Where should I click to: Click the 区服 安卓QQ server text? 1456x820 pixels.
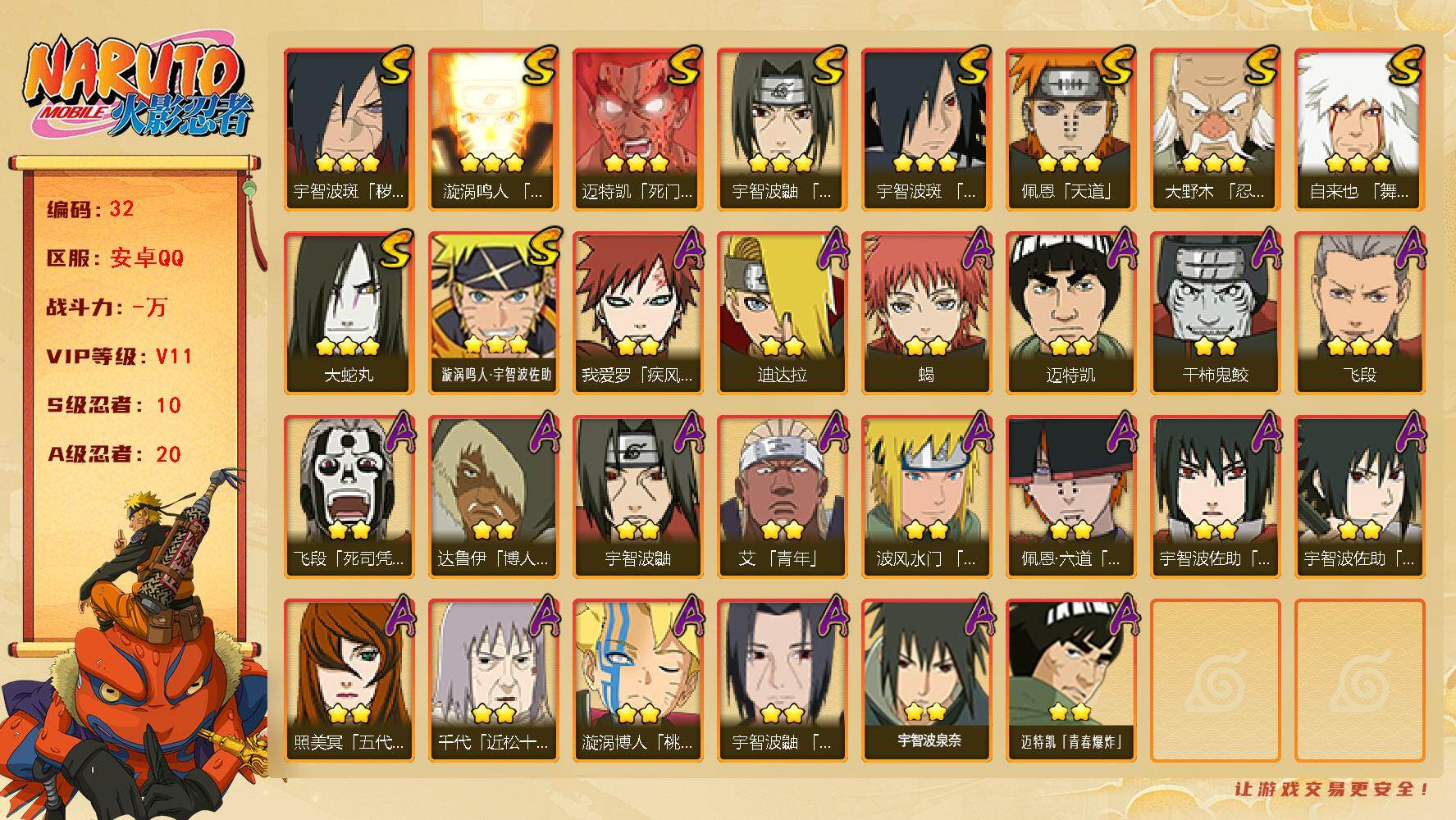[116, 257]
